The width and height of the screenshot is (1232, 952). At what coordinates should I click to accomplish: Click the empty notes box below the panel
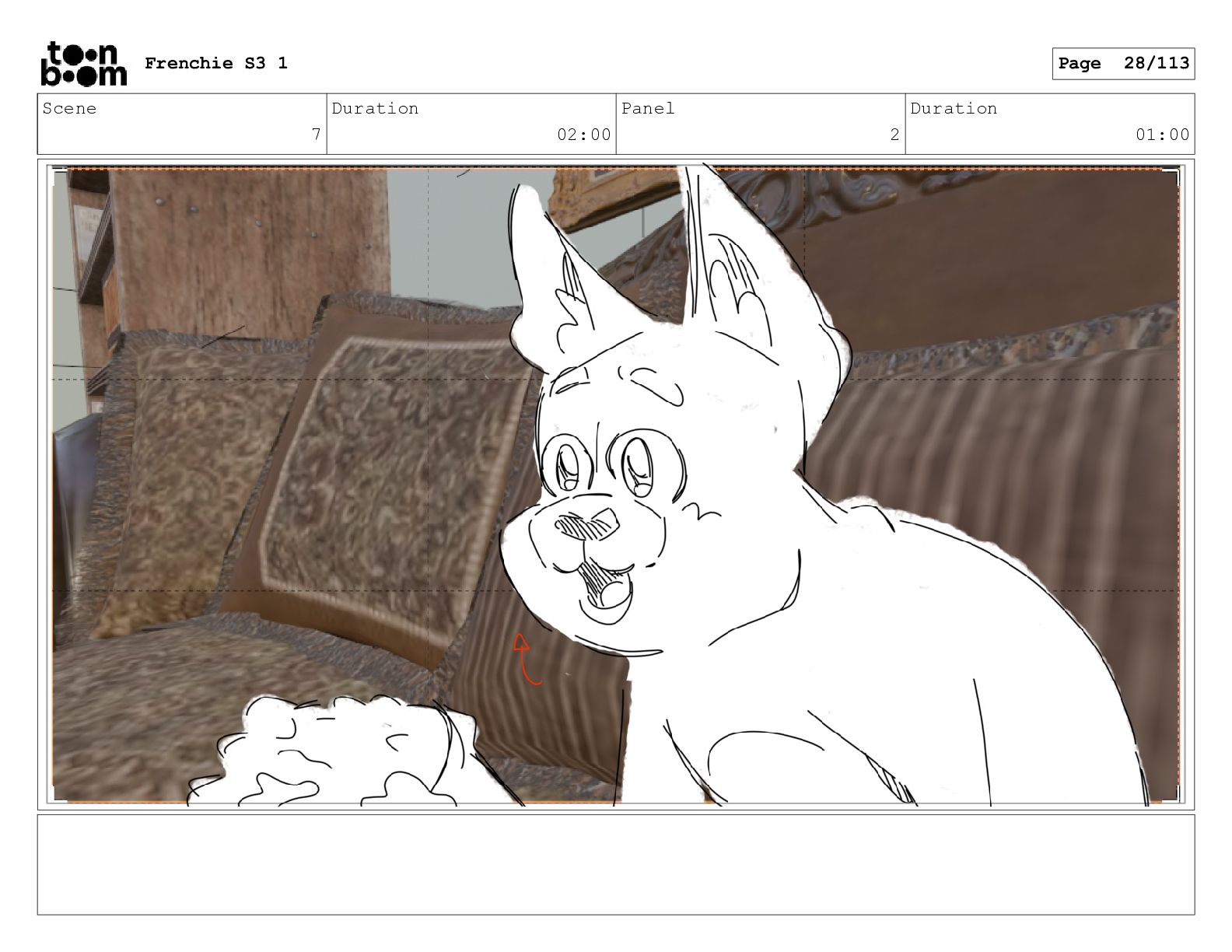click(616, 864)
